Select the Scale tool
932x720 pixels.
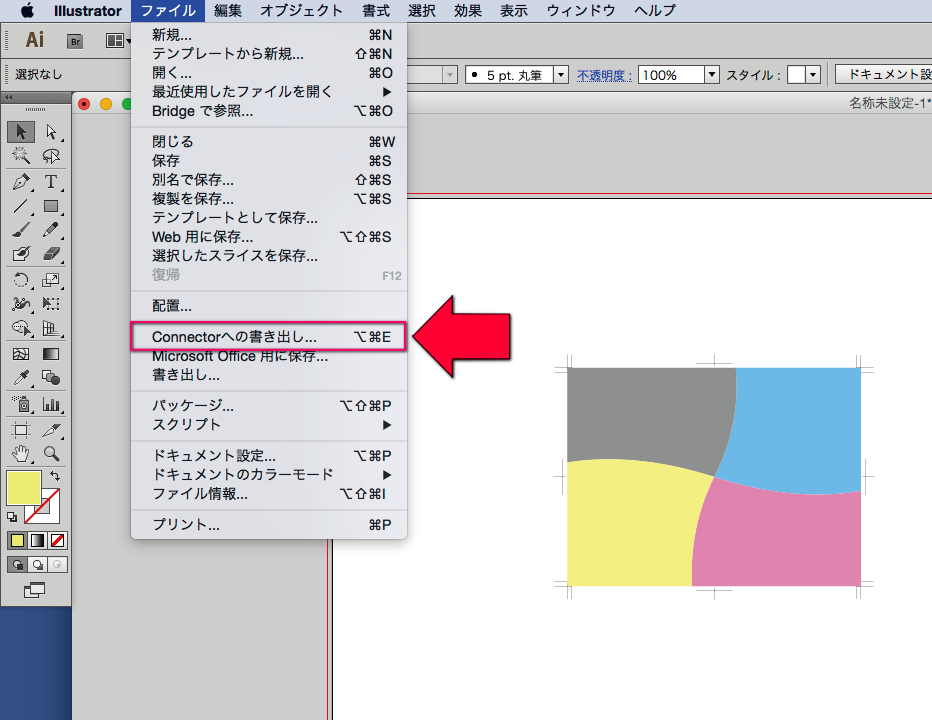51,279
